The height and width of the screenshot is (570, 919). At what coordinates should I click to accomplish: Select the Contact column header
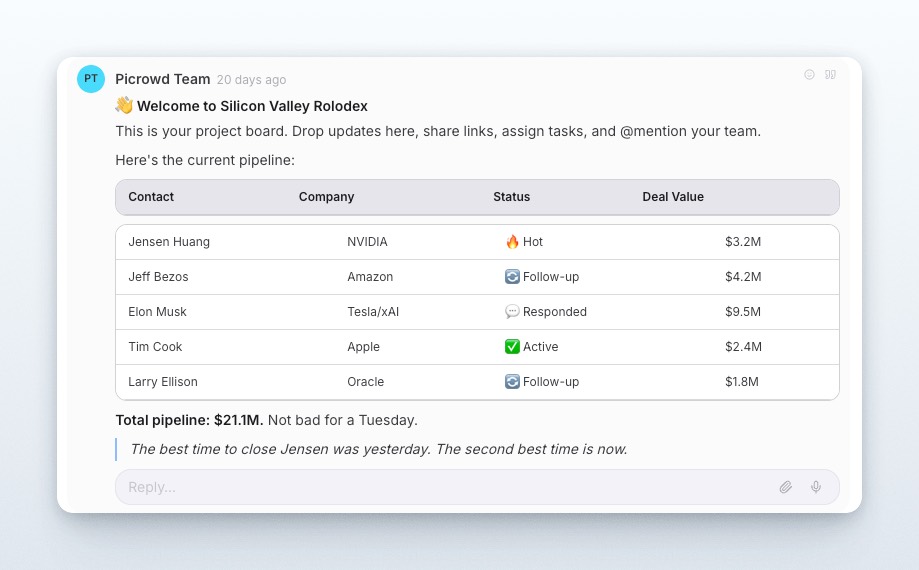point(151,197)
